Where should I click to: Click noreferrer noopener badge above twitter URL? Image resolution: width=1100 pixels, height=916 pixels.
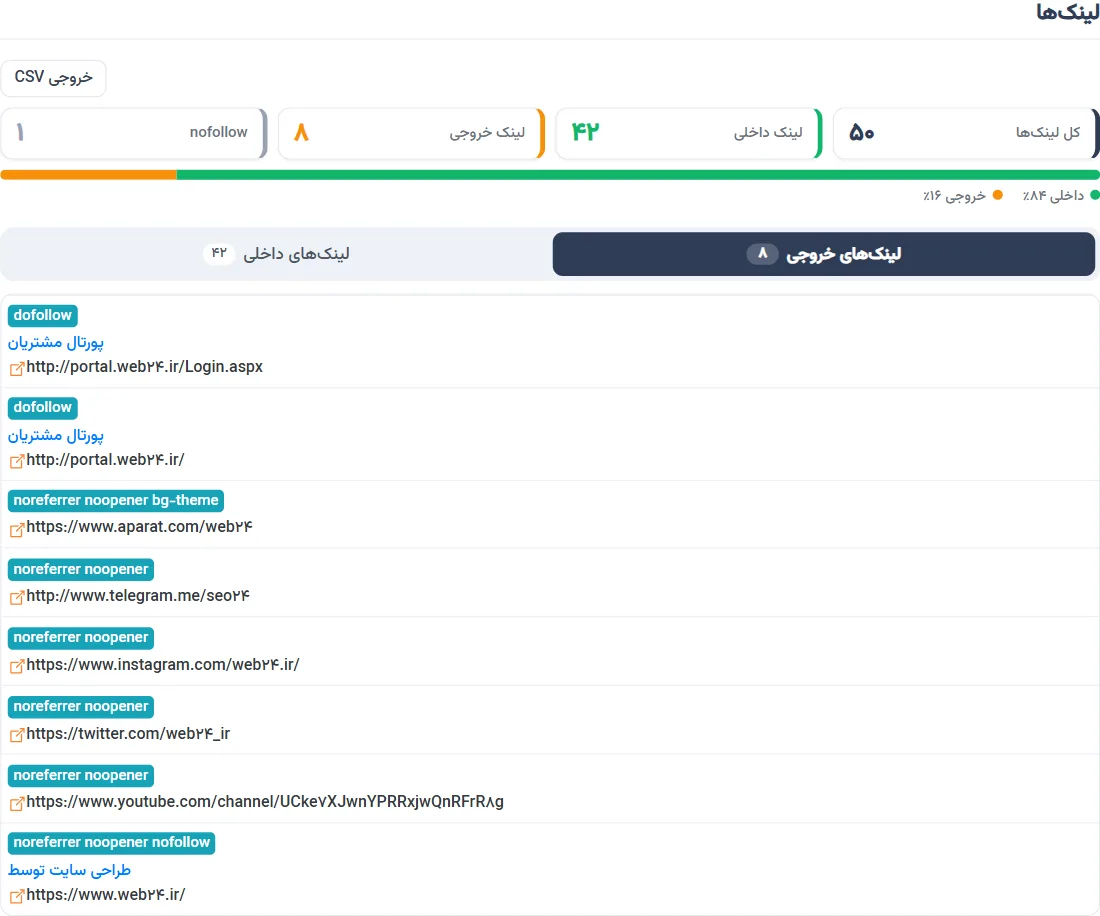81,706
